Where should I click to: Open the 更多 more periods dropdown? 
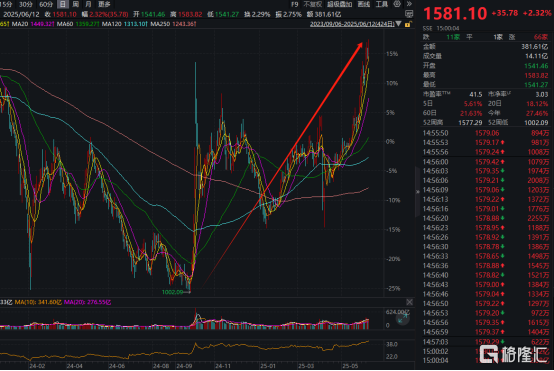(104, 4)
